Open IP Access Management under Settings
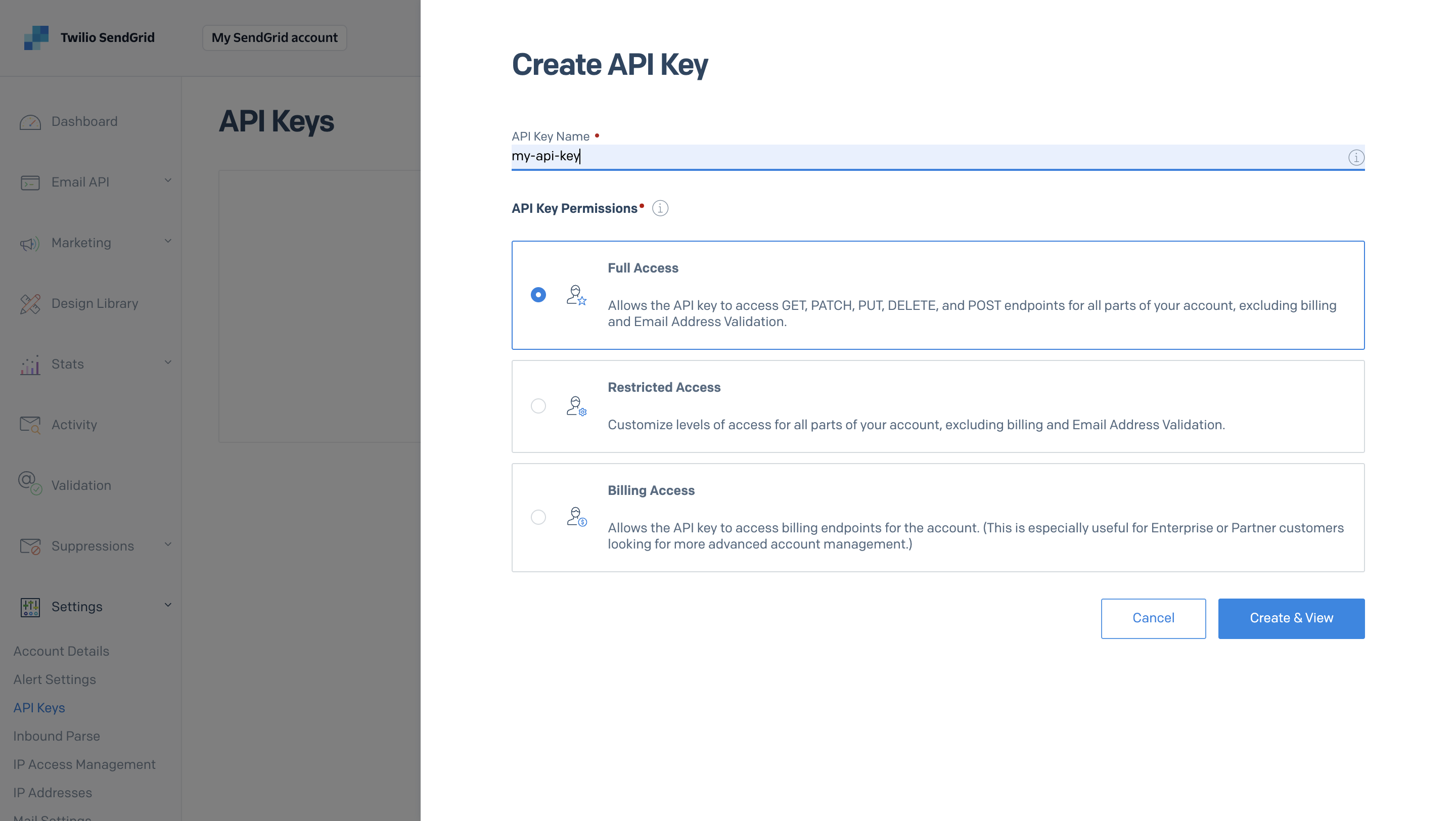 coord(84,764)
